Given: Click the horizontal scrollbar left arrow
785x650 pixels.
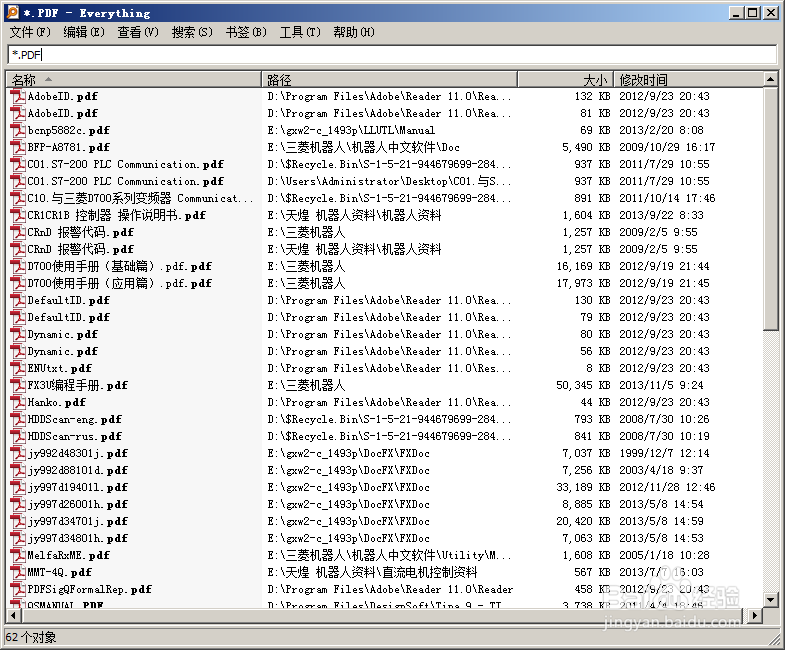Looking at the screenshot, I should tap(13, 615).
